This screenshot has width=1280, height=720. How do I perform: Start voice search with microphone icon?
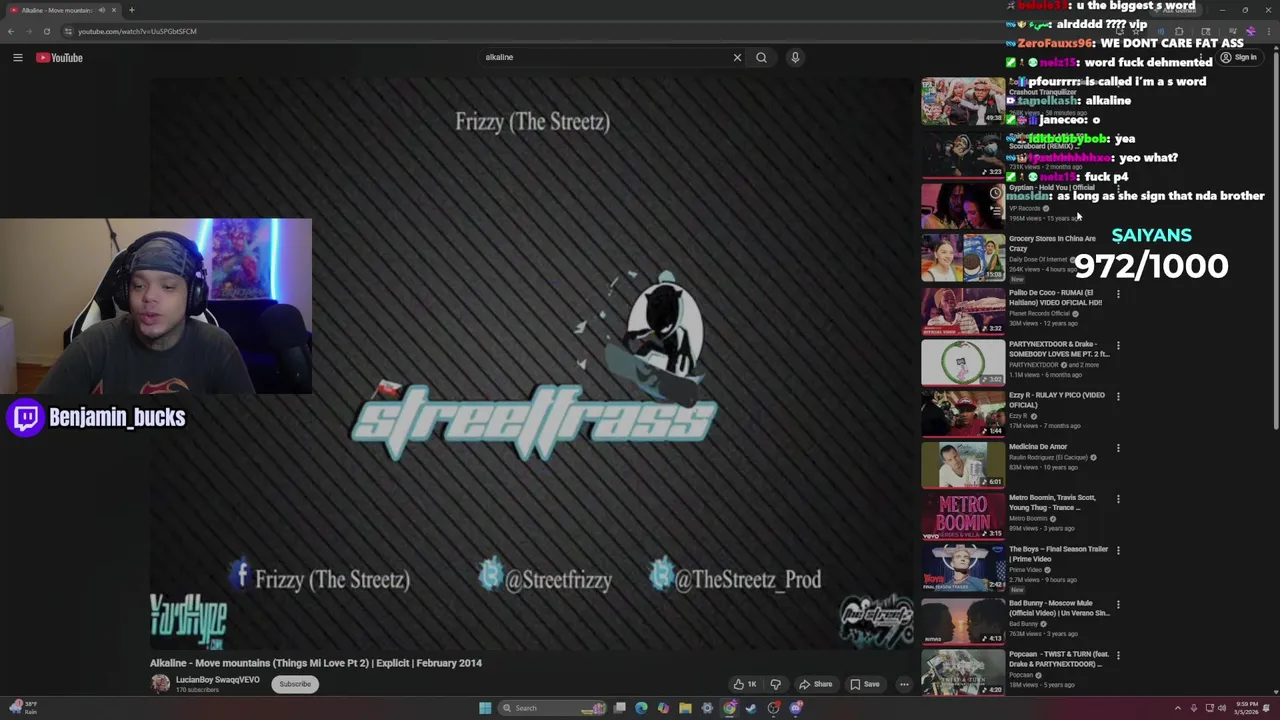(795, 57)
